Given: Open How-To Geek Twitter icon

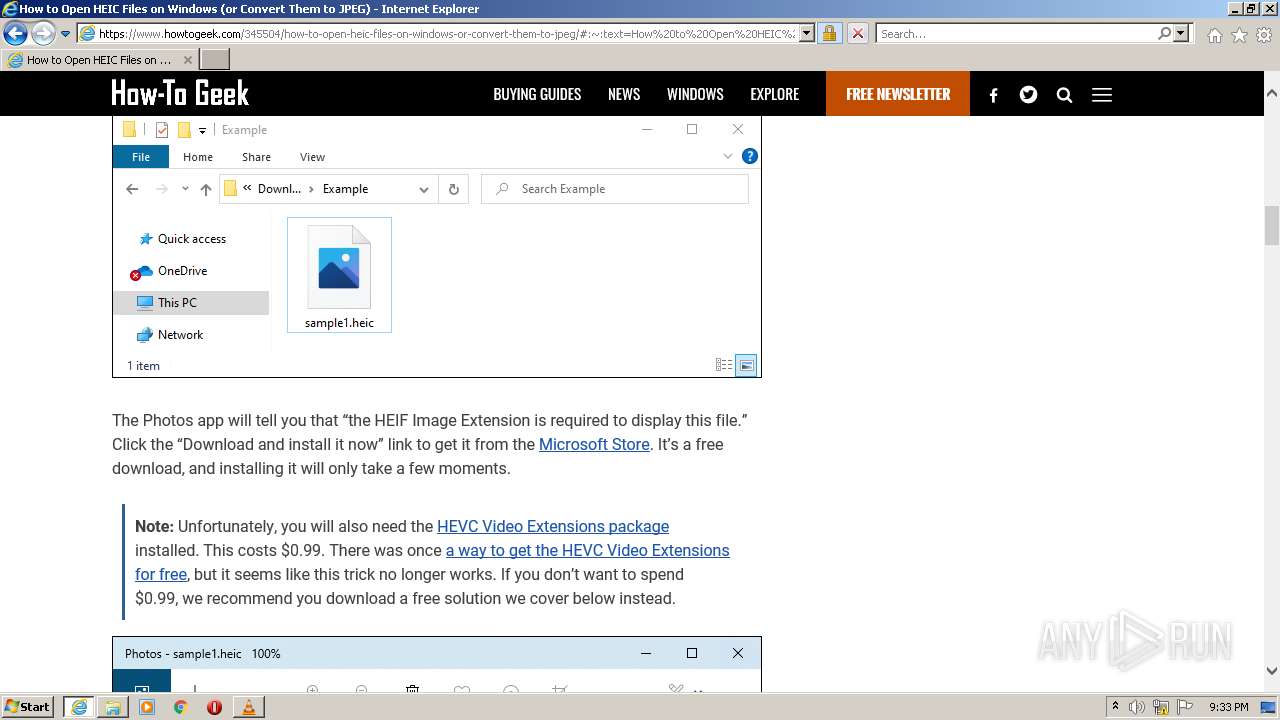Looking at the screenshot, I should tap(1028, 95).
